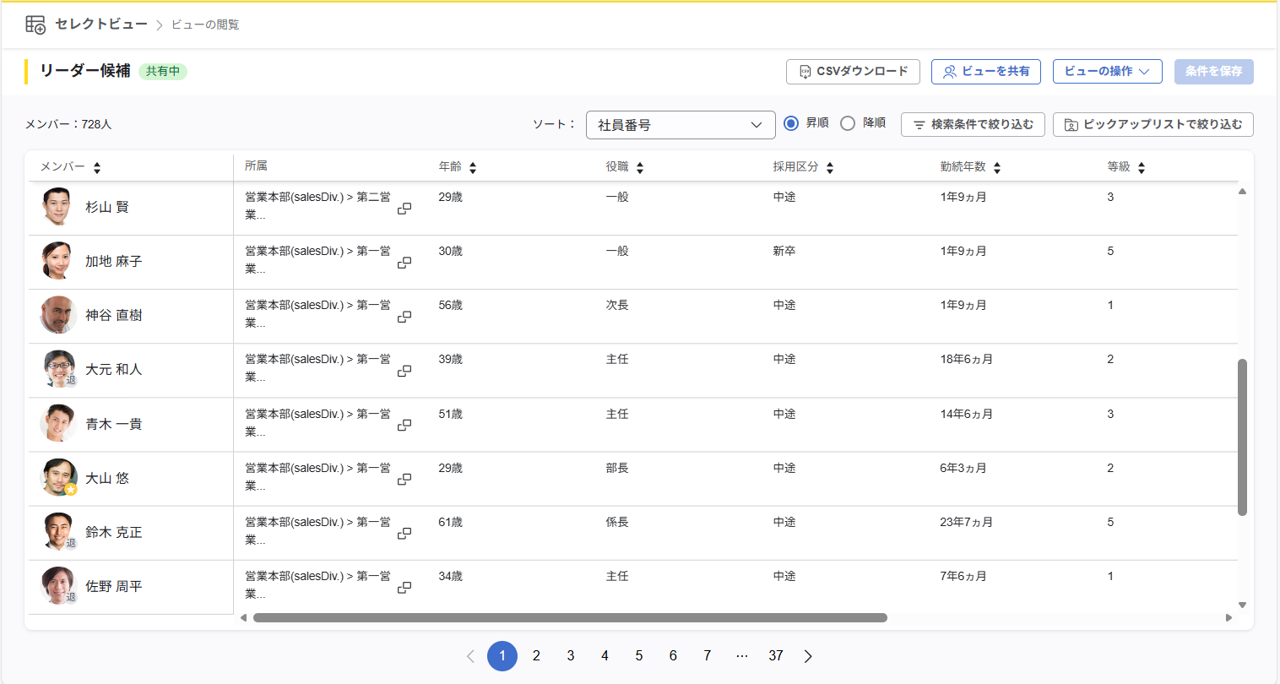Click the セレクトビュー icon in the breadcrumb
Viewport: 1280px width, 684px height.
pos(35,25)
